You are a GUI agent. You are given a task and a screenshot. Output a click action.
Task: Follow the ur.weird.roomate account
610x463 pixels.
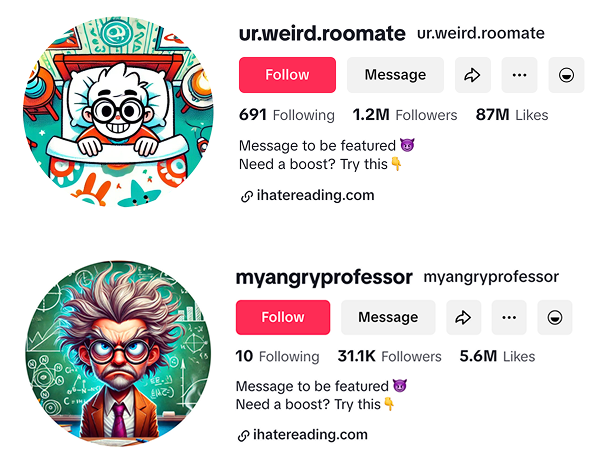287,75
